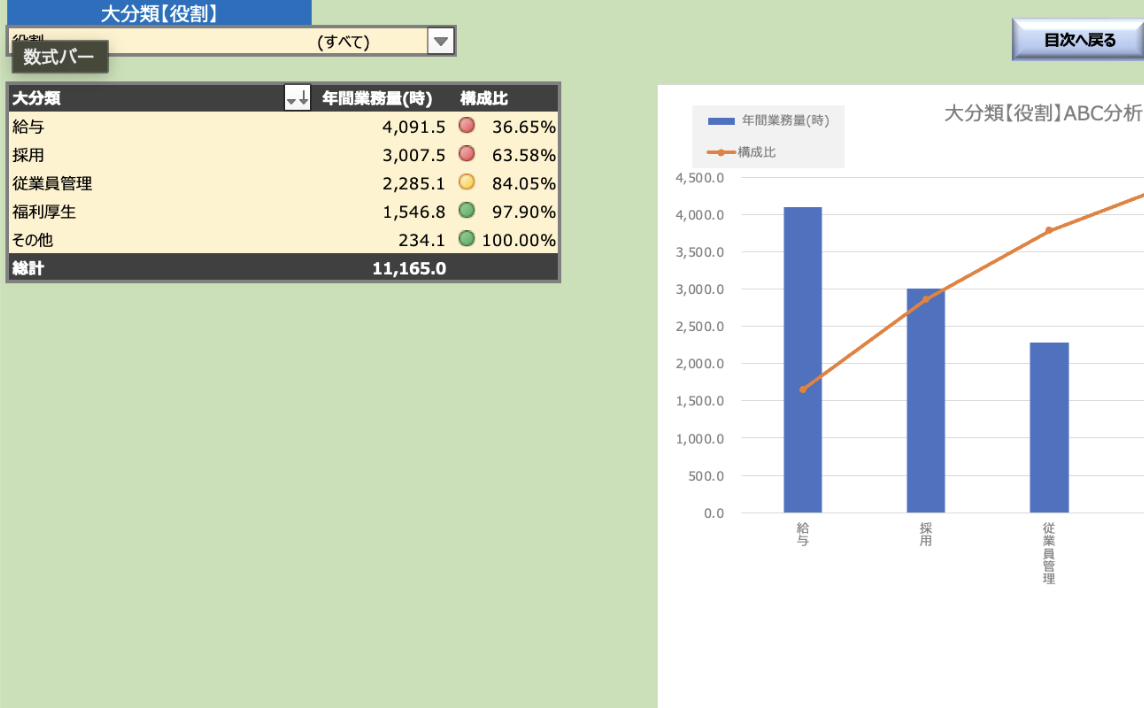The image size is (1144, 708).
Task: Click the blue 採用 bar in chart
Action: click(925, 400)
